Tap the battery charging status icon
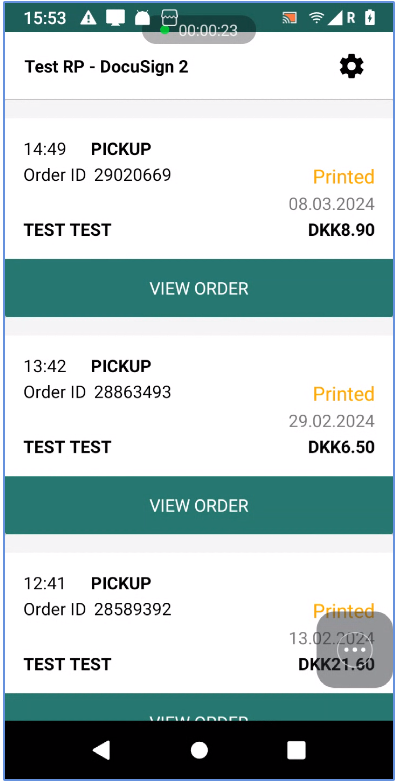This screenshot has height=782, width=396. pyautogui.click(x=370, y=18)
